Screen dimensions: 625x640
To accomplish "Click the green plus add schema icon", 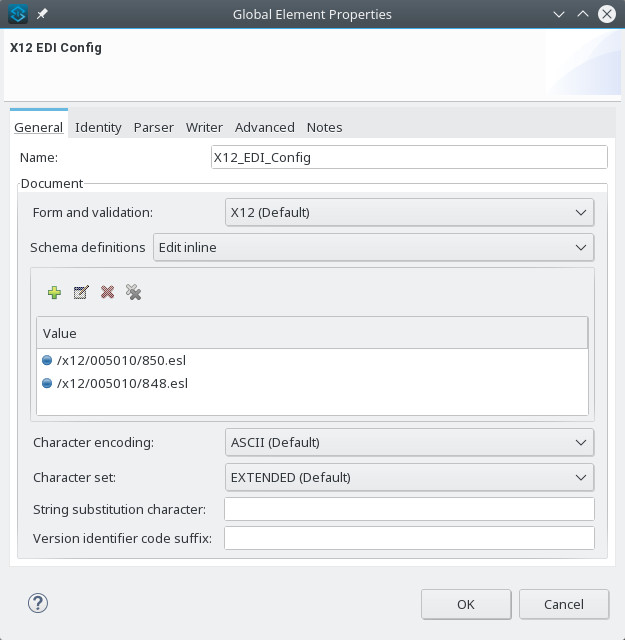I will (x=54, y=292).
